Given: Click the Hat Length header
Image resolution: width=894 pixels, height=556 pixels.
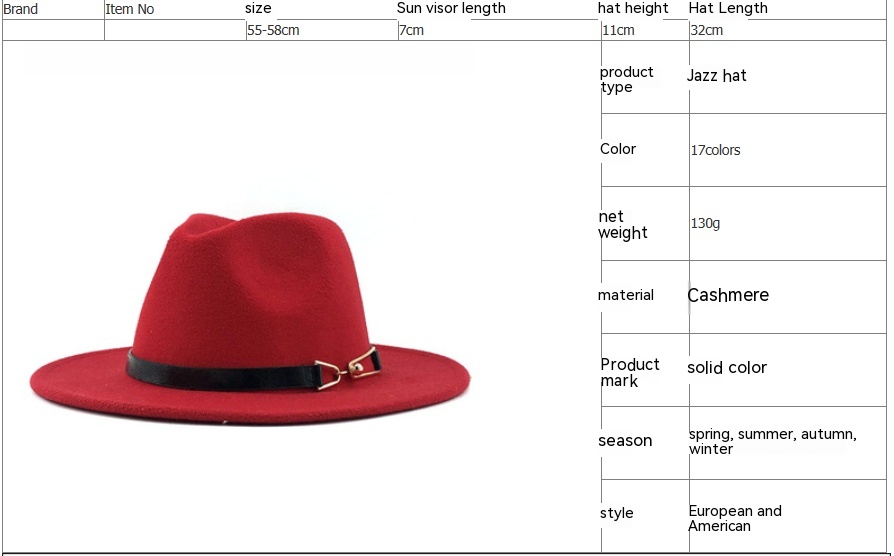Looking at the screenshot, I should tap(728, 8).
